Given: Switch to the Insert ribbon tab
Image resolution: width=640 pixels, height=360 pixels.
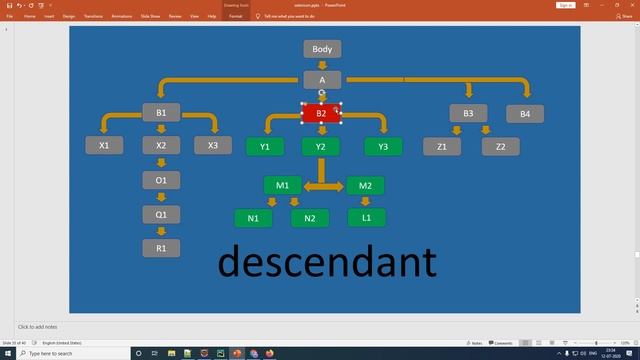Looking at the screenshot, I should click(49, 16).
